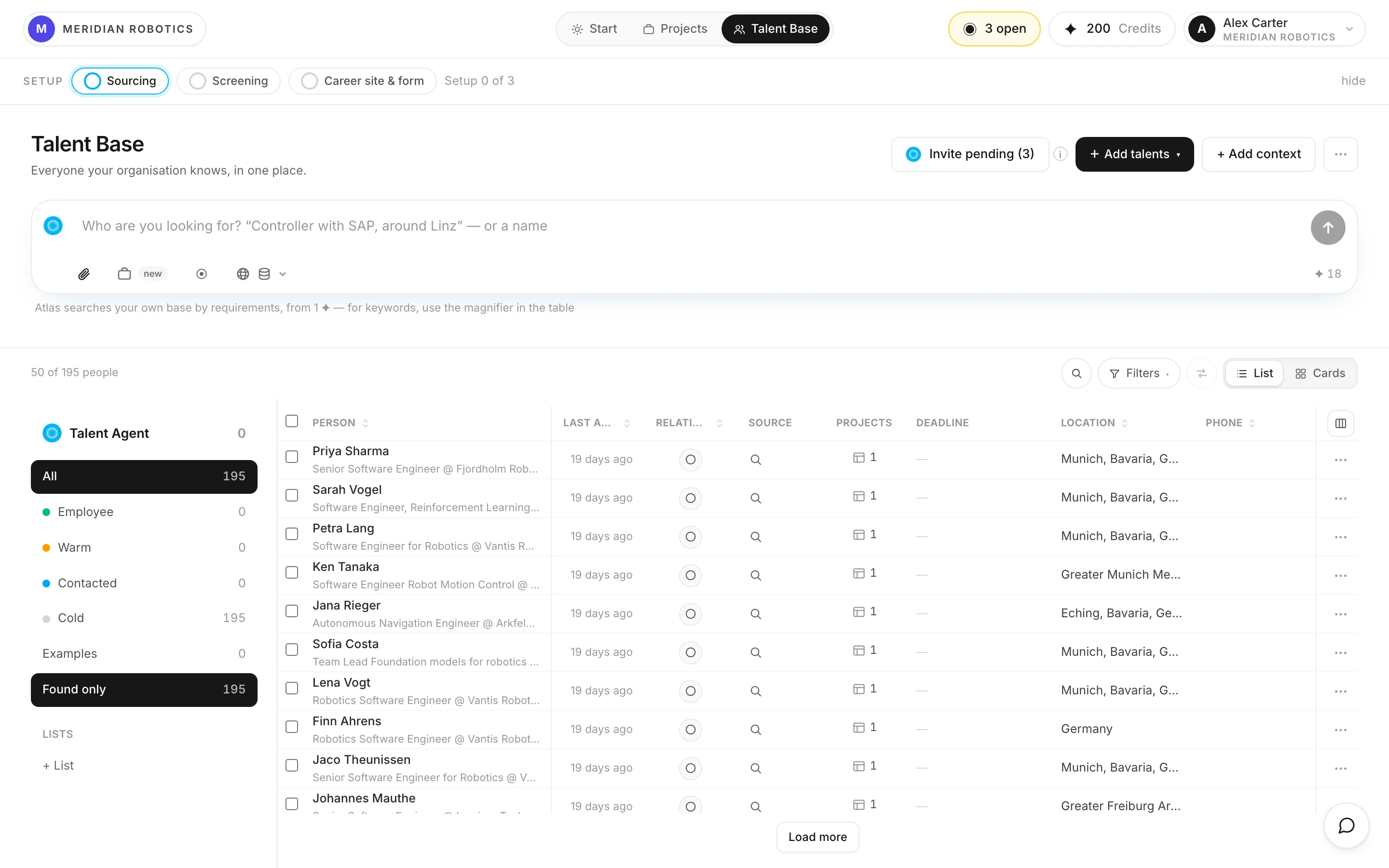Expand the database source chevron in search box
The height and width of the screenshot is (868, 1389).
(x=283, y=274)
